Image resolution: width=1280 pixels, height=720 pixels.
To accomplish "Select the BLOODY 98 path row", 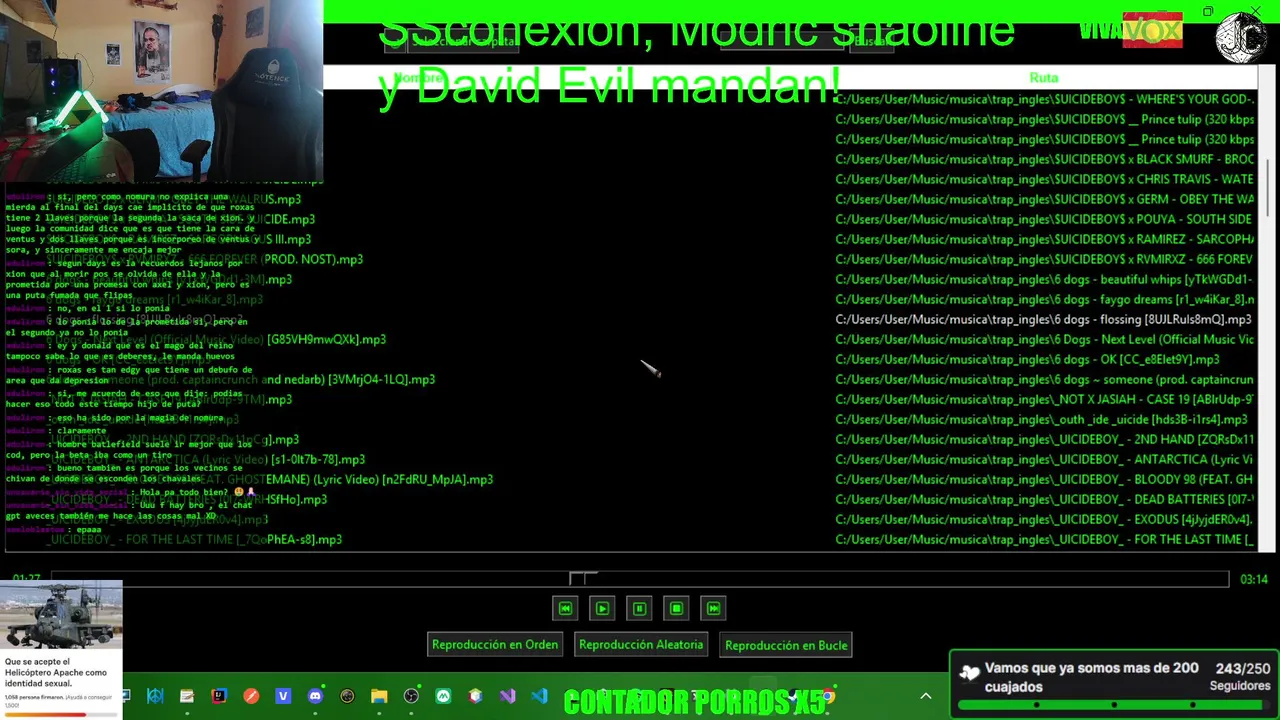I will (1044, 479).
